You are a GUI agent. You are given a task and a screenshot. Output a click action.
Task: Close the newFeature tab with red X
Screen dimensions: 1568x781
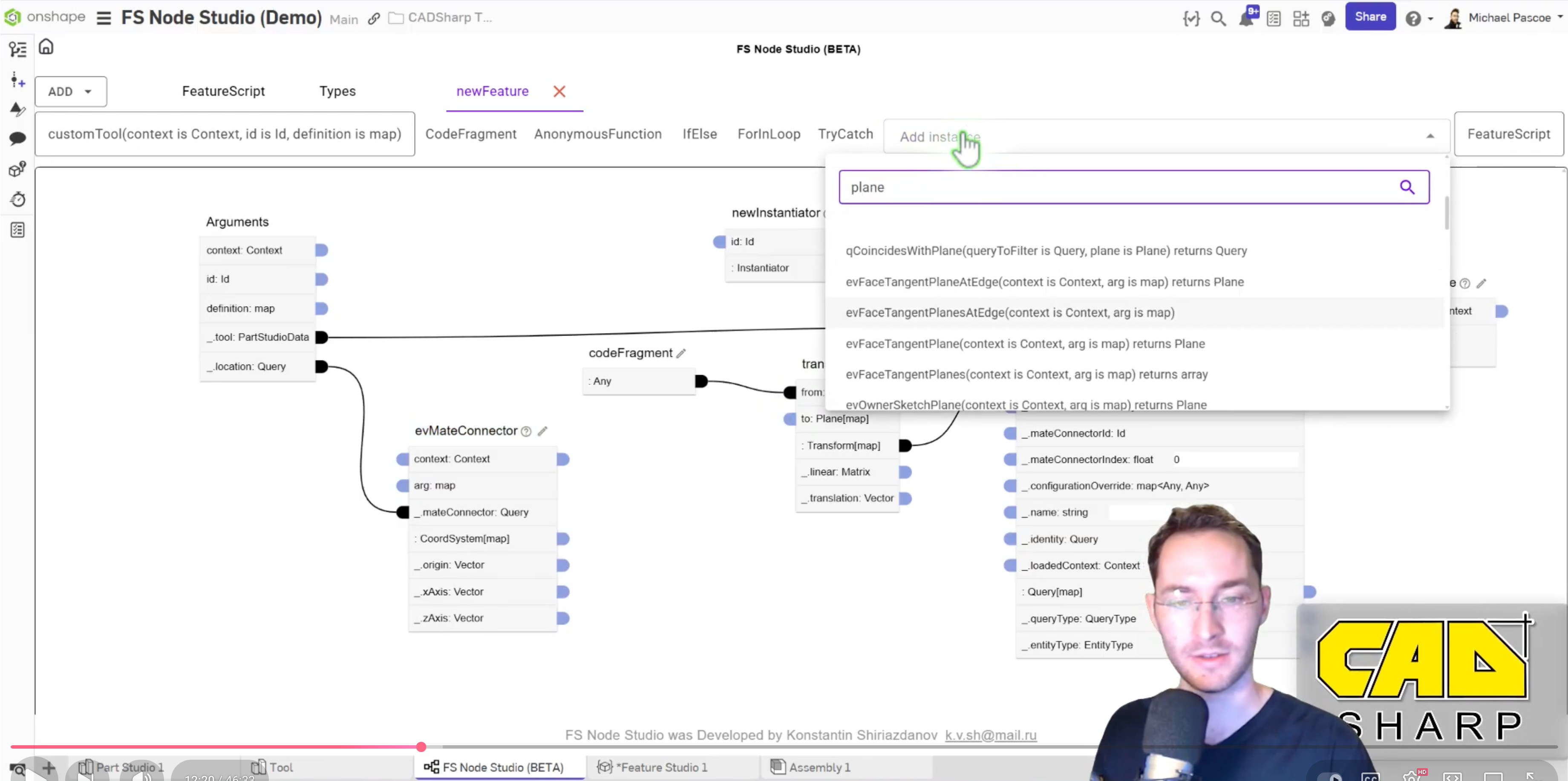(559, 91)
